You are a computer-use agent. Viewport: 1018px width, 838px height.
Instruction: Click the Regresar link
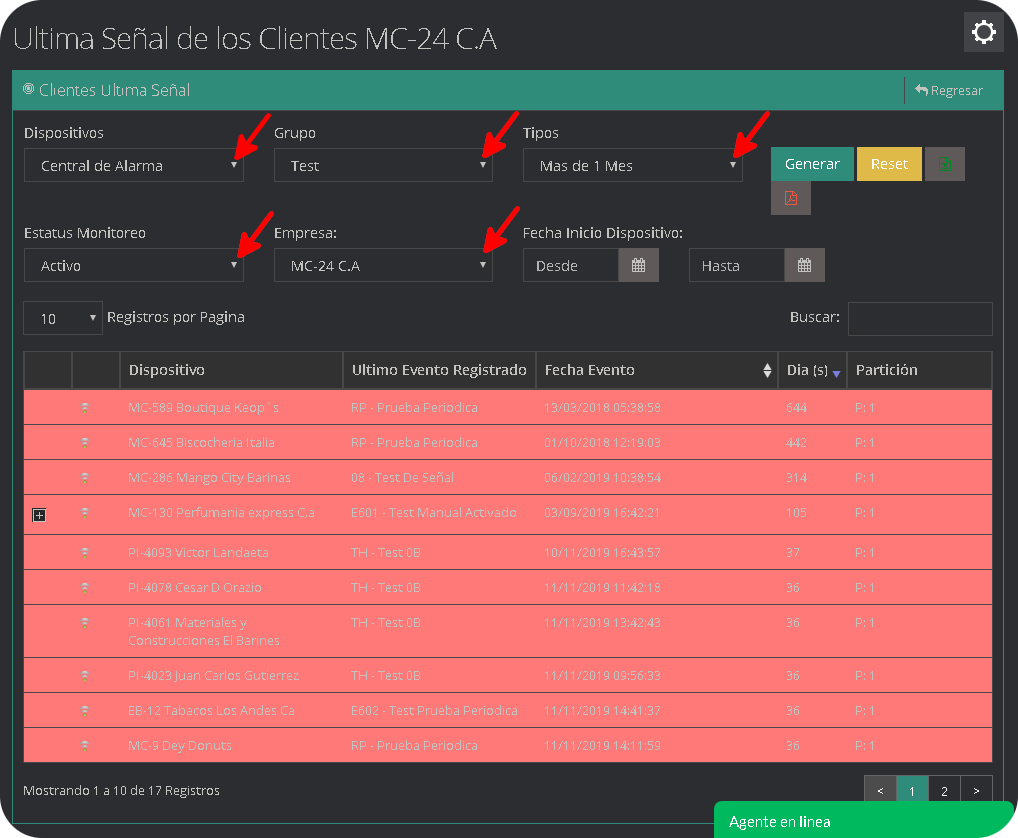[950, 90]
